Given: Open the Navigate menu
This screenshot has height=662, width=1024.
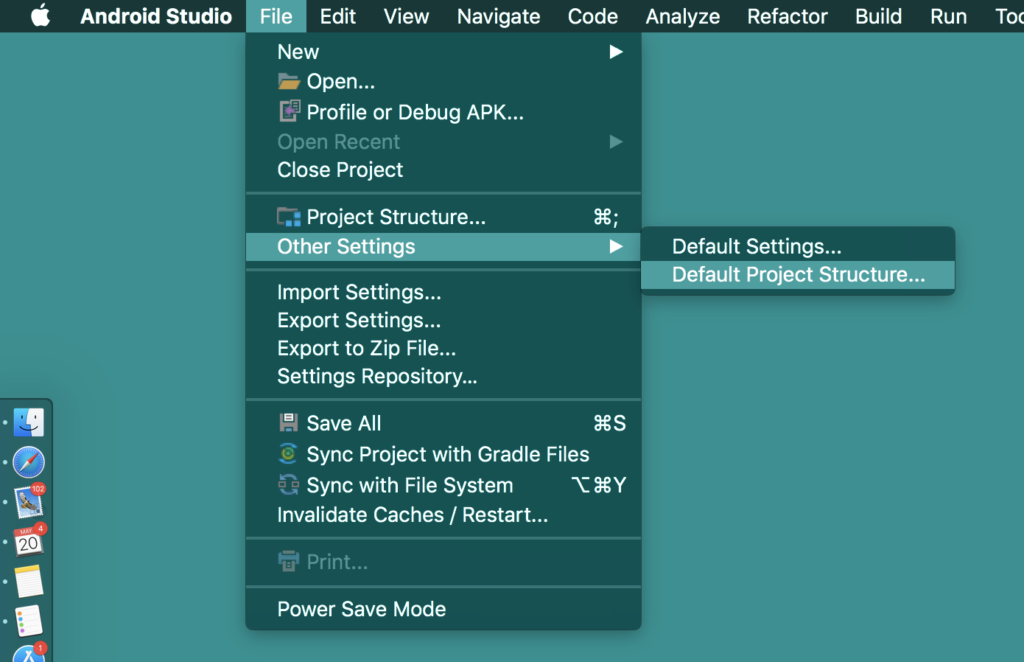Looking at the screenshot, I should (498, 16).
